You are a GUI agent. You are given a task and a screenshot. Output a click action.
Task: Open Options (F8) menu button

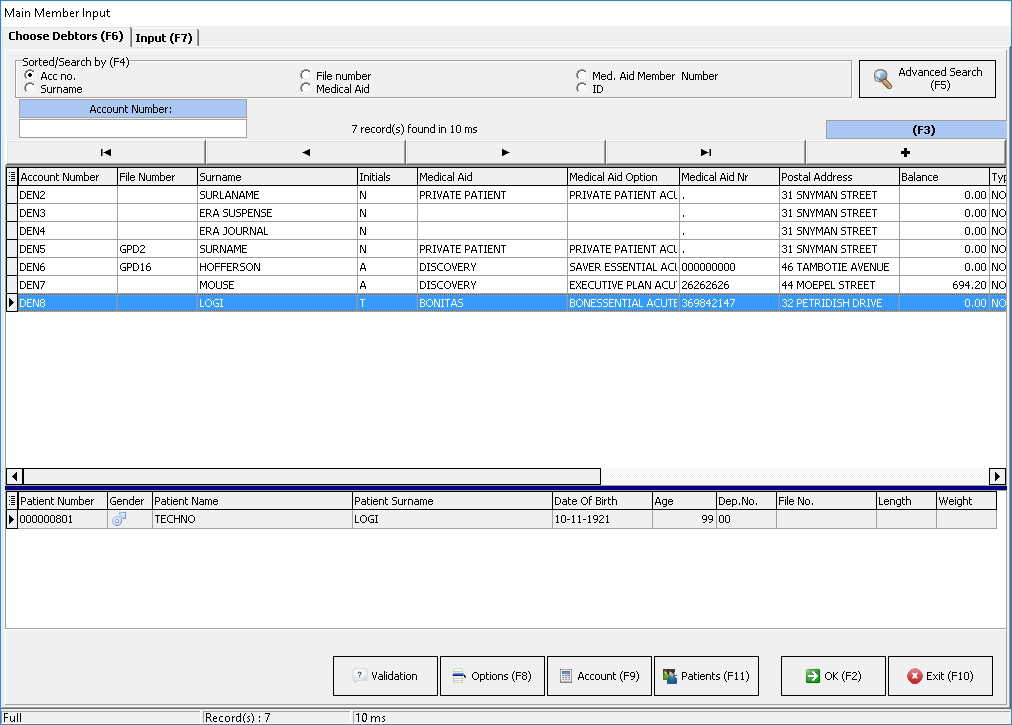492,676
